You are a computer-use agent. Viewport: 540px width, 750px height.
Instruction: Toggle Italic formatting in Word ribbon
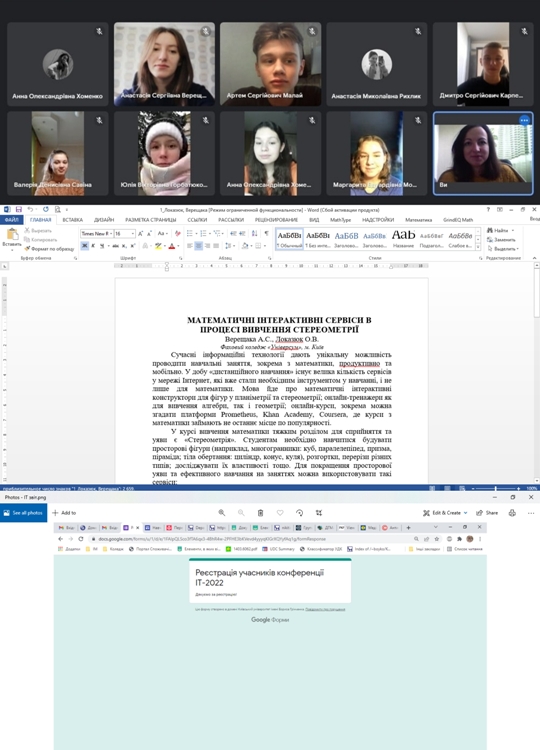click(93, 246)
